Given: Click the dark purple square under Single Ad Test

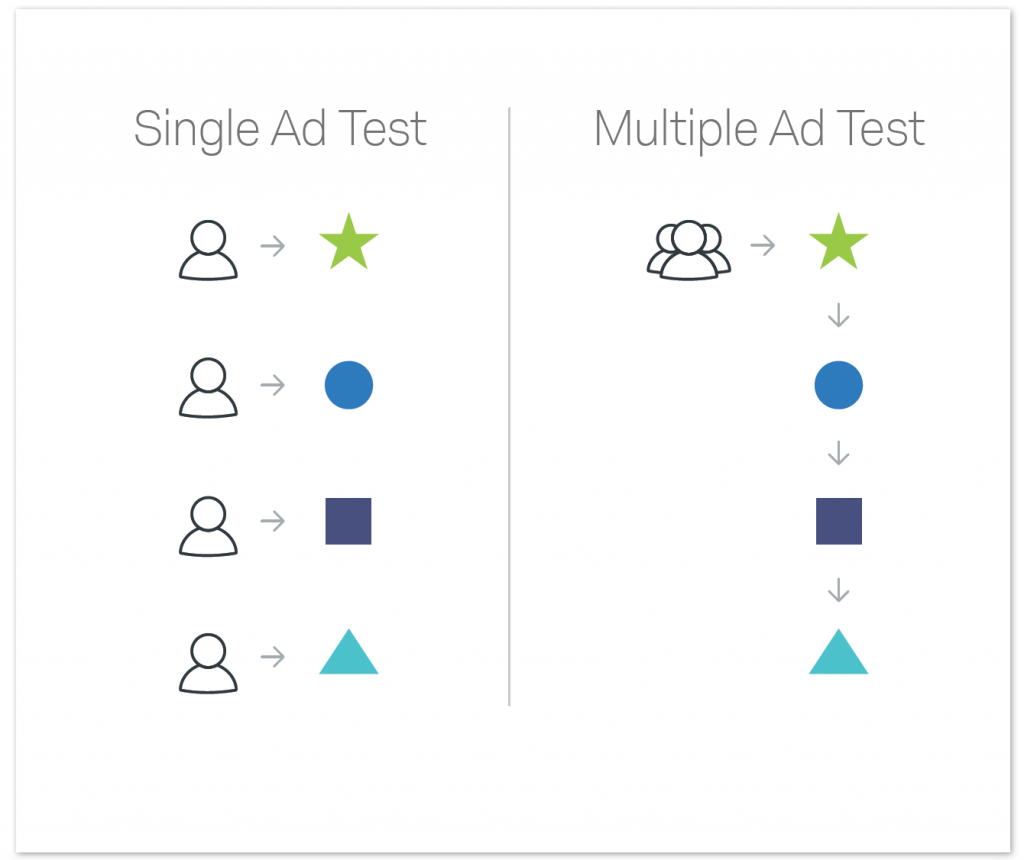Looking at the screenshot, I should [x=349, y=521].
